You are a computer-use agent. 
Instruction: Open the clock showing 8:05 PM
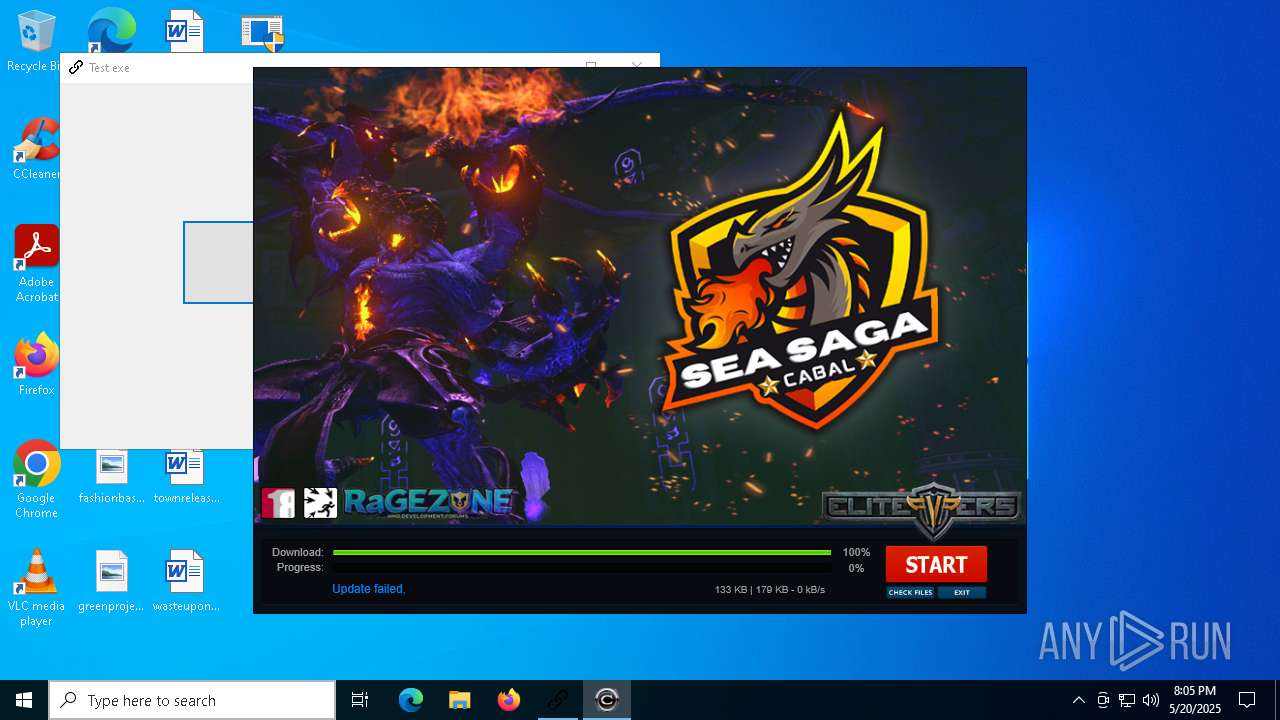click(x=1195, y=700)
